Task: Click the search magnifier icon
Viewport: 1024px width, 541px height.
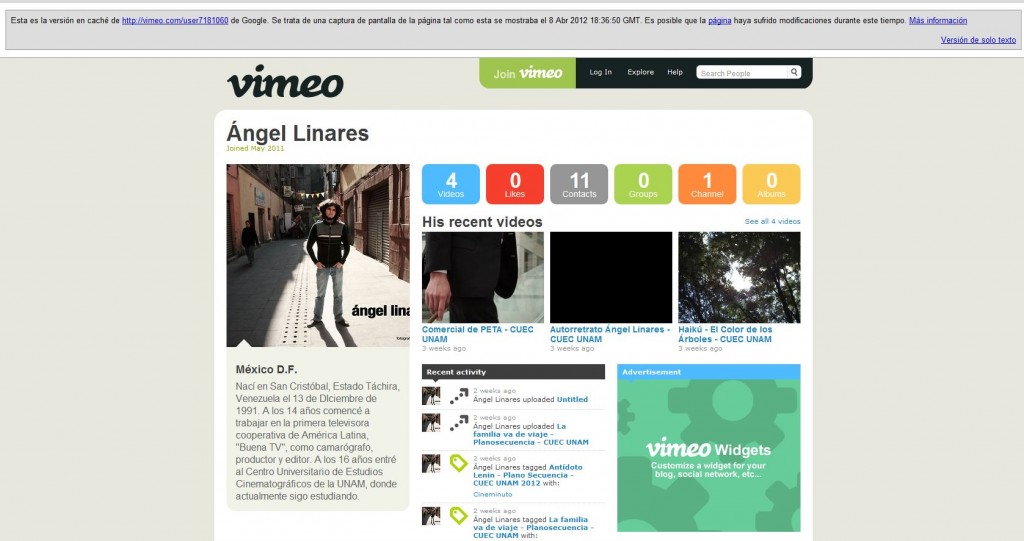Action: click(794, 72)
